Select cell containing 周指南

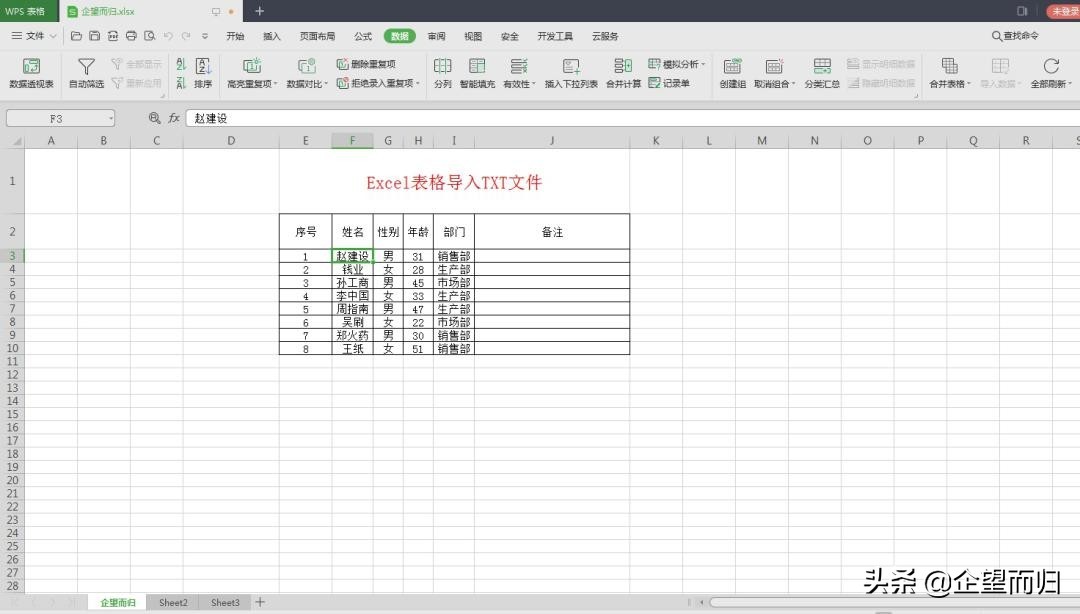pyautogui.click(x=352, y=309)
